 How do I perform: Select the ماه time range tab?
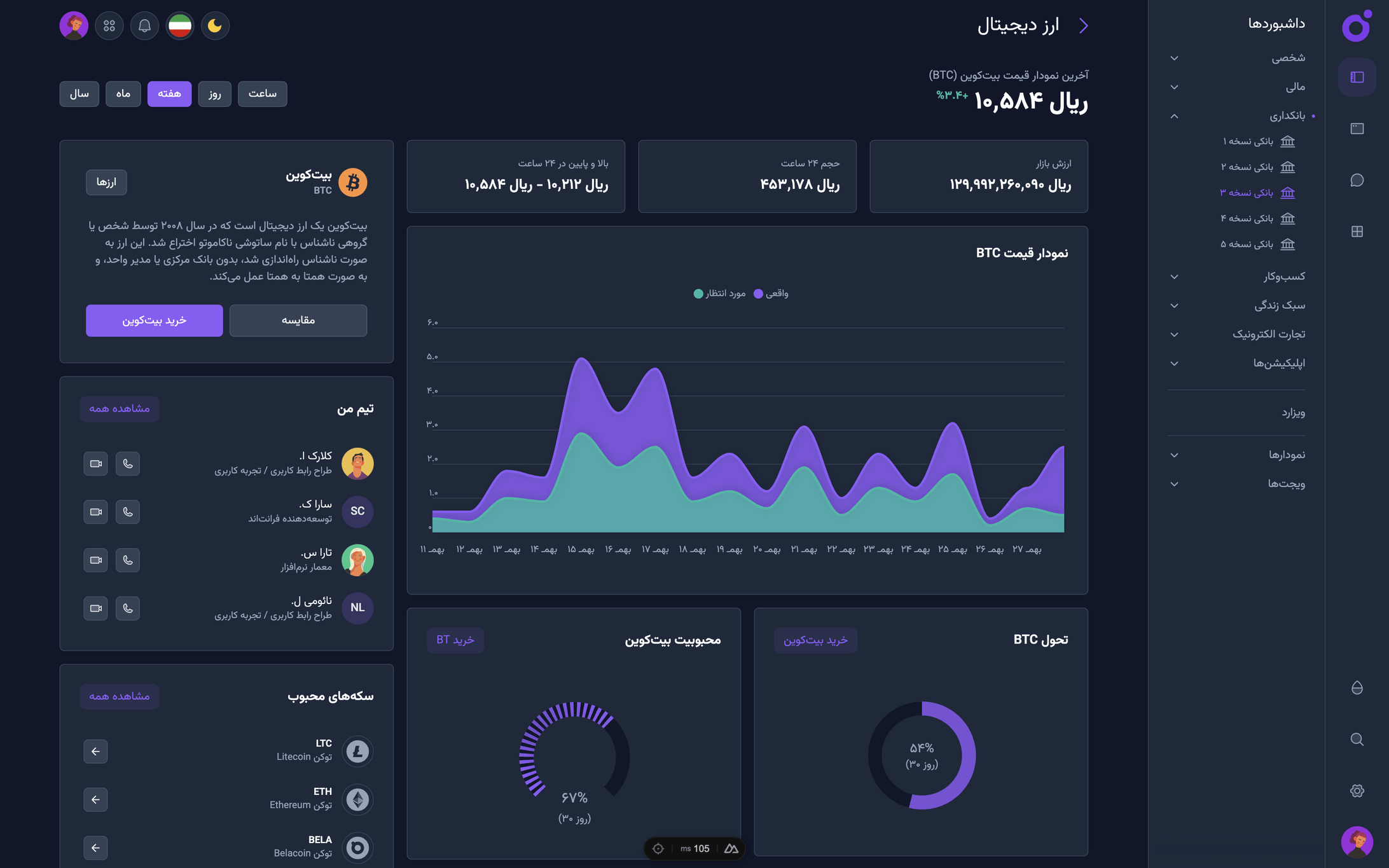pos(123,94)
